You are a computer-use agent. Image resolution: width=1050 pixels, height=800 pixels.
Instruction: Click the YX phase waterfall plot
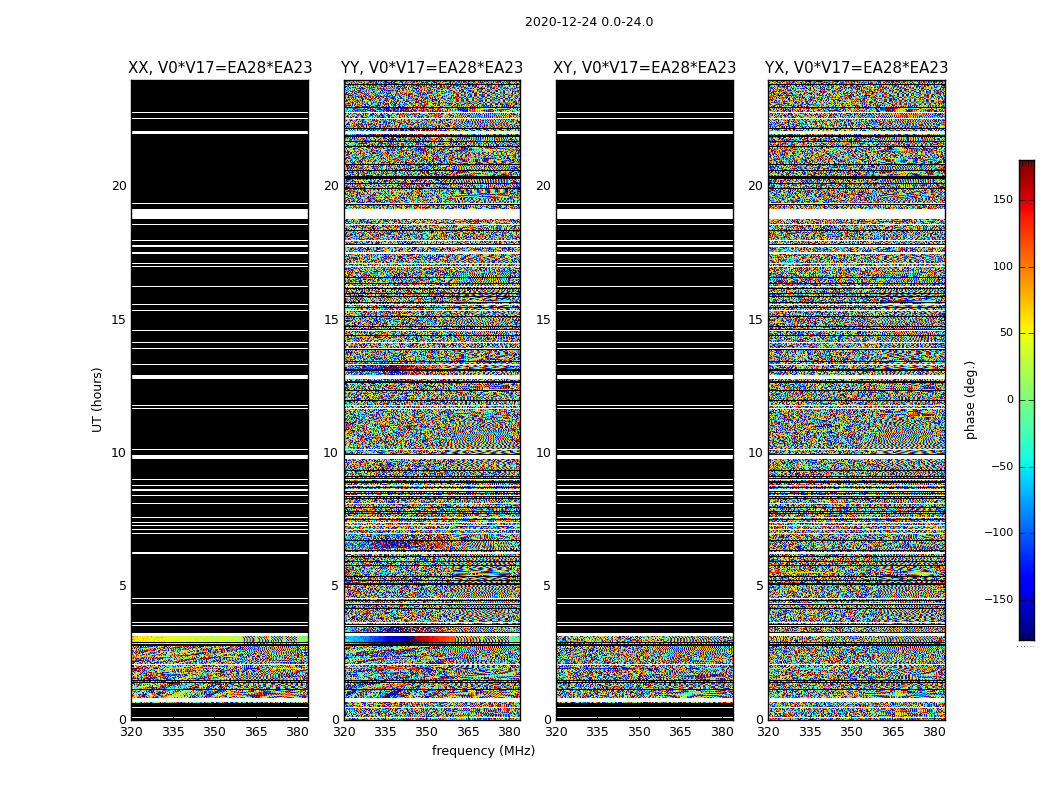coord(856,400)
